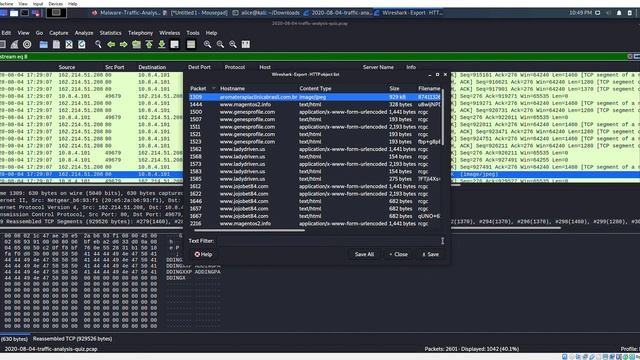Screen dimensions: 640x360
Task: Open Wireshark's Help menu
Action: 211,33
